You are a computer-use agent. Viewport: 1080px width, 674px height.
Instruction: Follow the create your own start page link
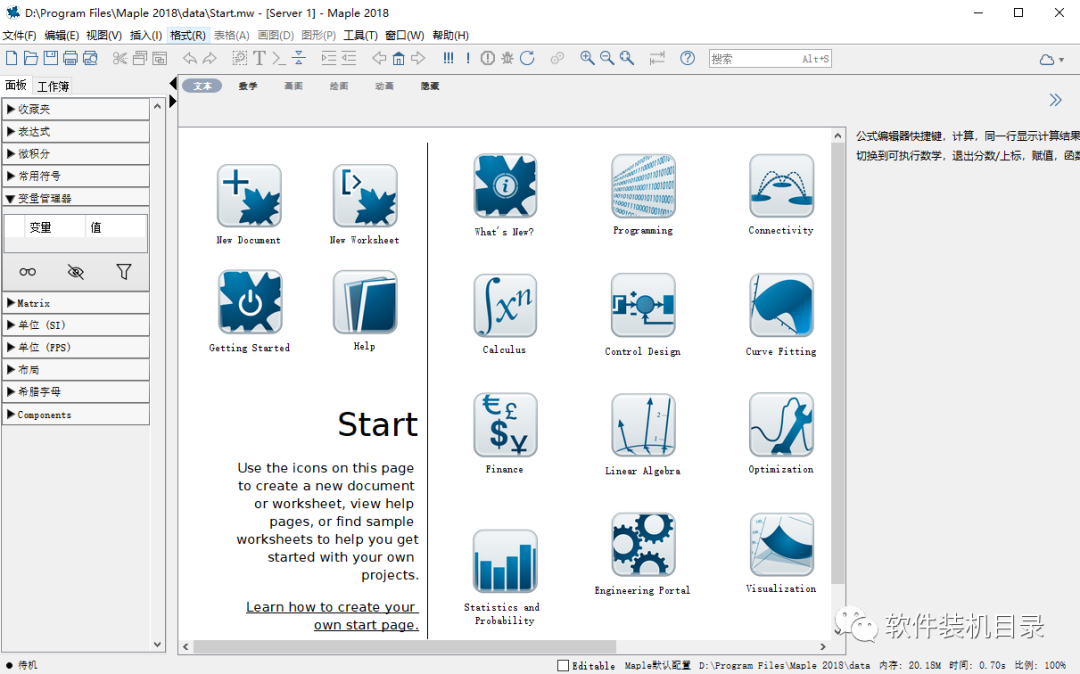tap(332, 615)
